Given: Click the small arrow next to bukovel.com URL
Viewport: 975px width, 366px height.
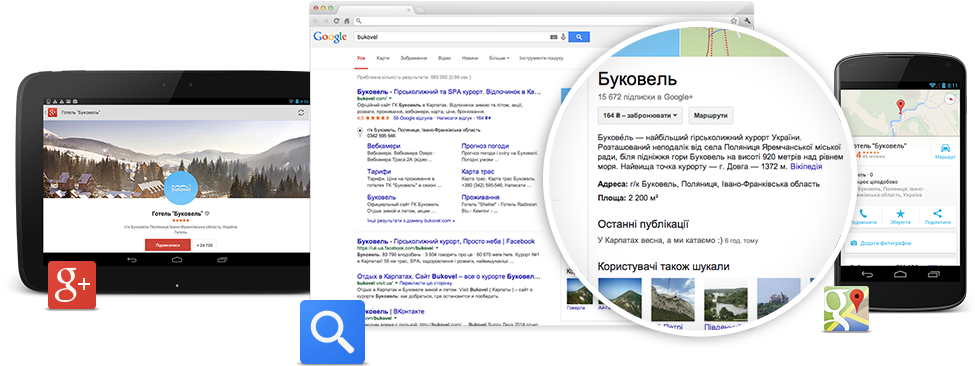Looking at the screenshot, I should [390, 99].
